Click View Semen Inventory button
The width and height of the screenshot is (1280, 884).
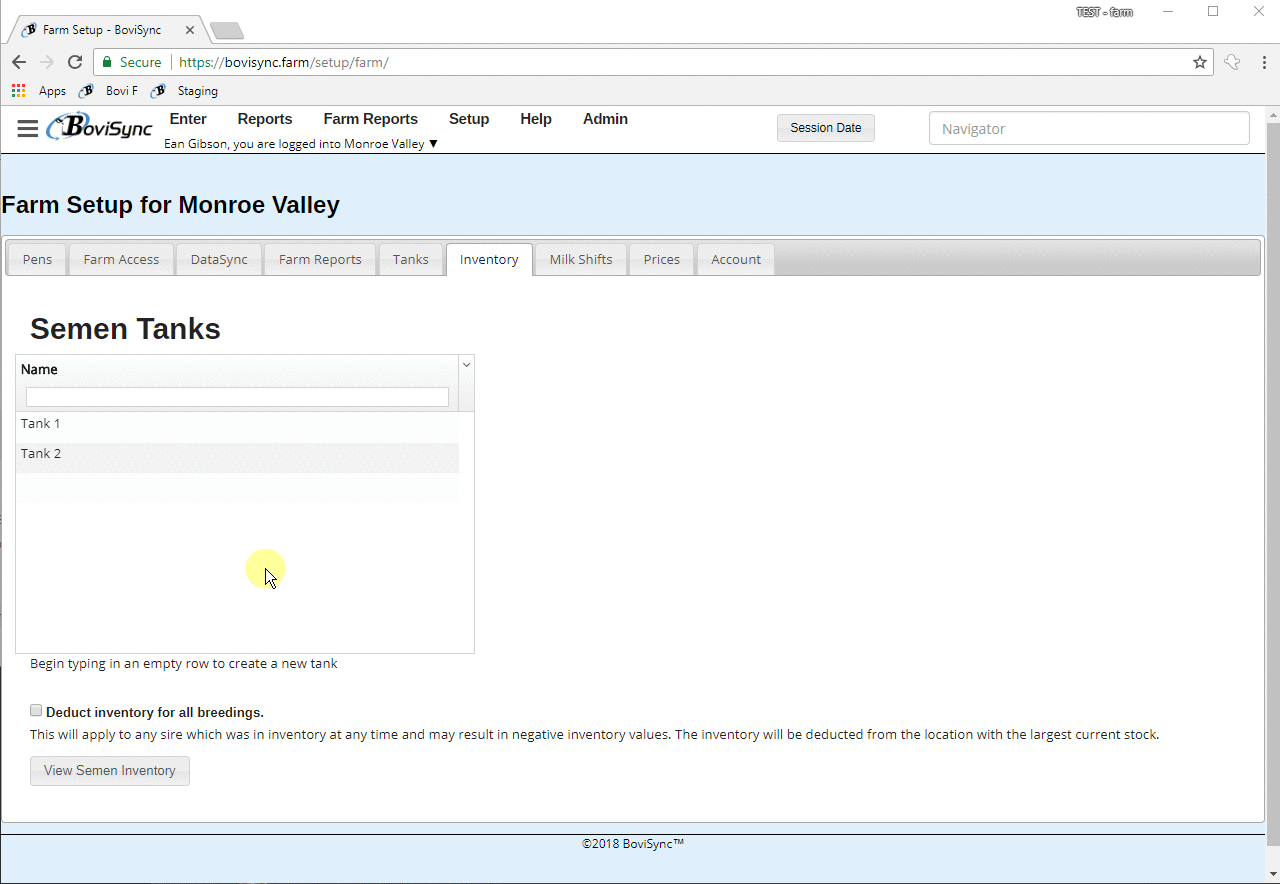tap(110, 771)
